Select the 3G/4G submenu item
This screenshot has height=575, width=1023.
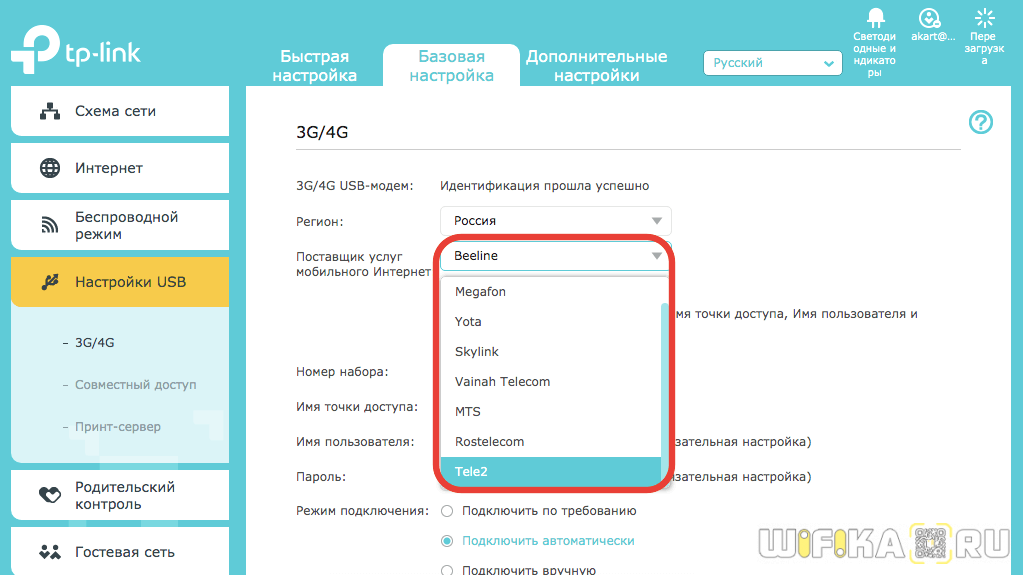pyautogui.click(x=95, y=342)
